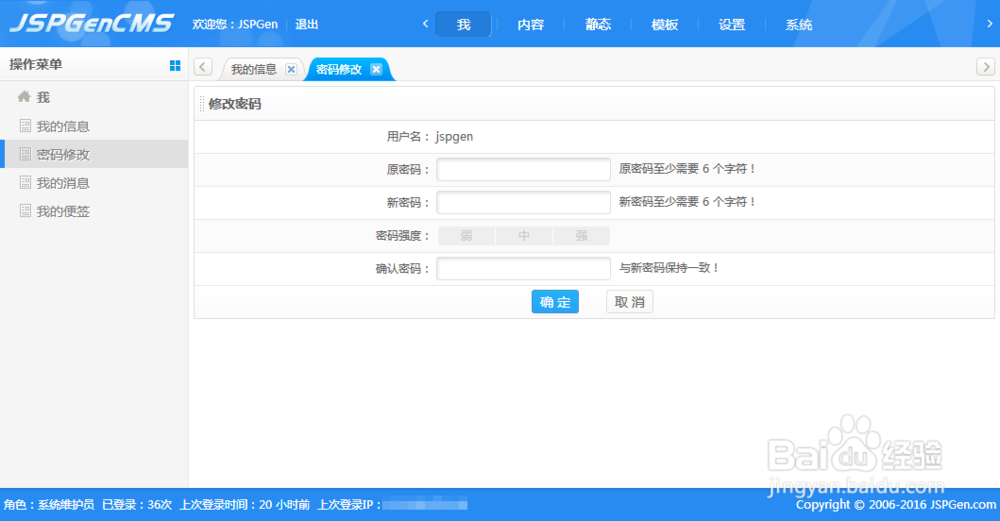This screenshot has width=1000, height=521.
Task: Select the 我 sidebar heading
Action: (43, 97)
